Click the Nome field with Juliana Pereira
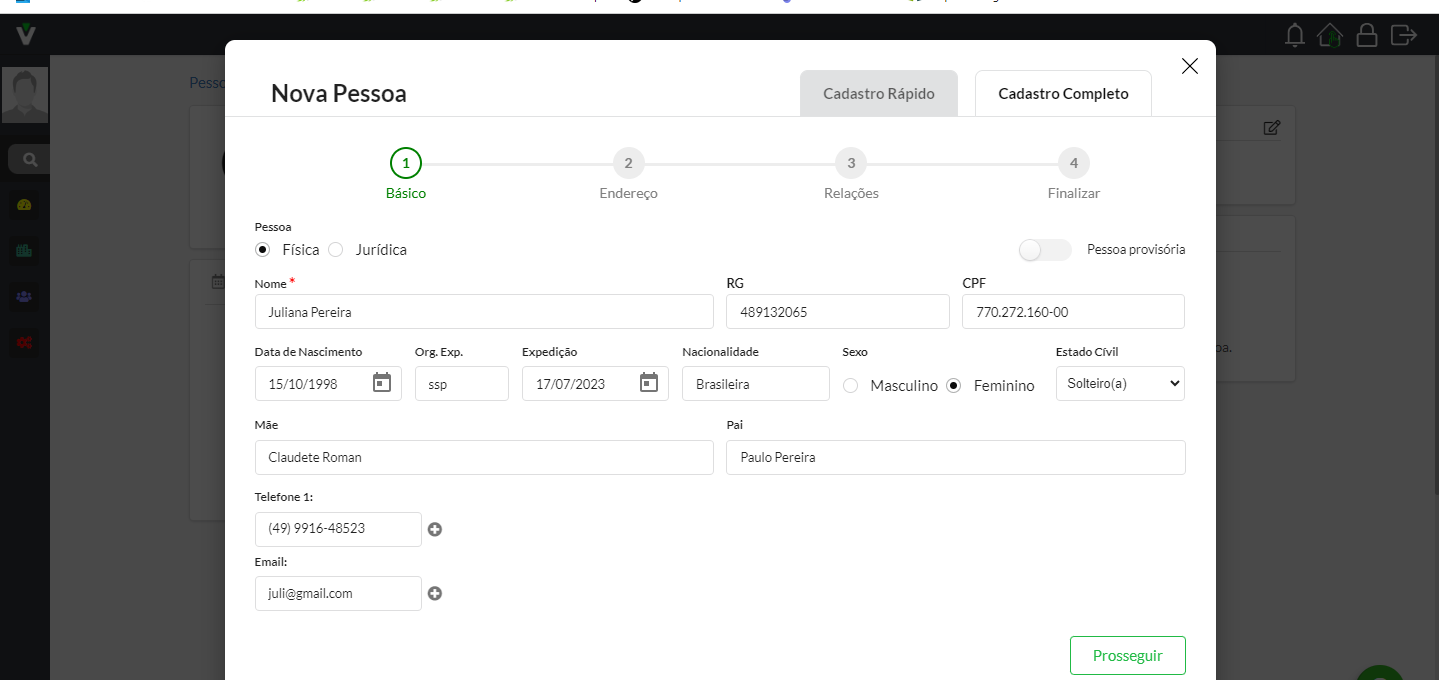Image resolution: width=1439 pixels, height=680 pixels. [484, 311]
